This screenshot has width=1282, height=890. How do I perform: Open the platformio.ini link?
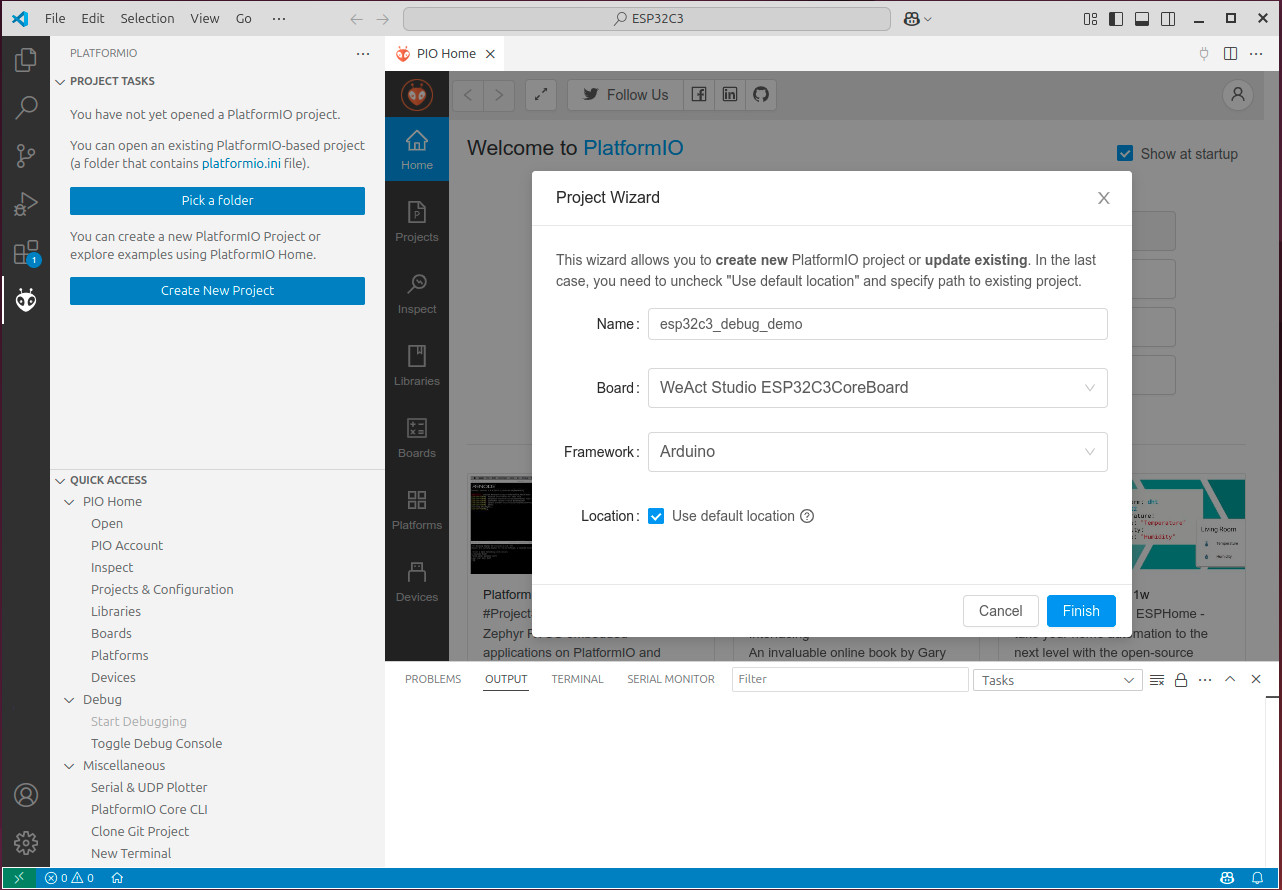tap(241, 164)
